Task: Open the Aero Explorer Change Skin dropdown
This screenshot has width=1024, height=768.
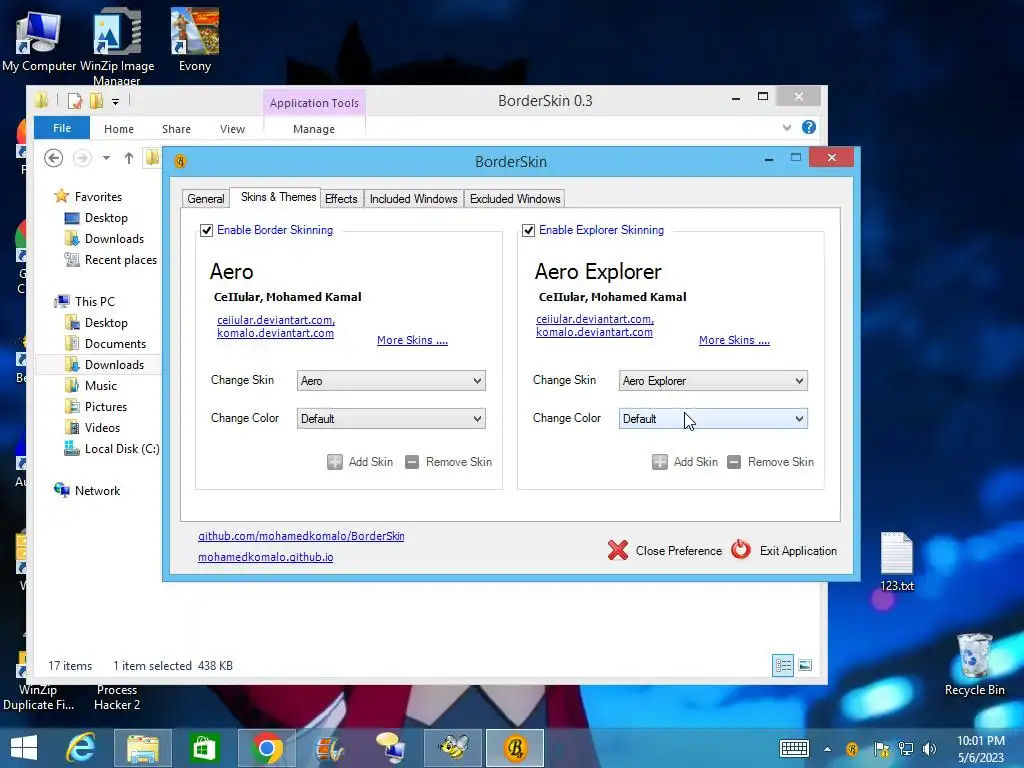Action: [x=713, y=381]
